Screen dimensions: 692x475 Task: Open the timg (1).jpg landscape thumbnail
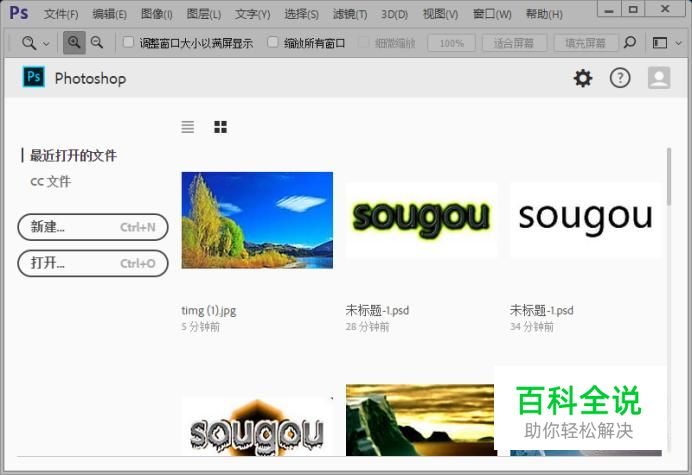(257, 220)
